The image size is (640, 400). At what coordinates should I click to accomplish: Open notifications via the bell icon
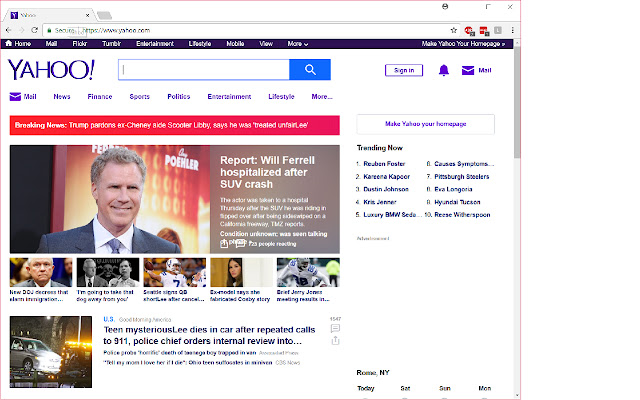coord(444,71)
